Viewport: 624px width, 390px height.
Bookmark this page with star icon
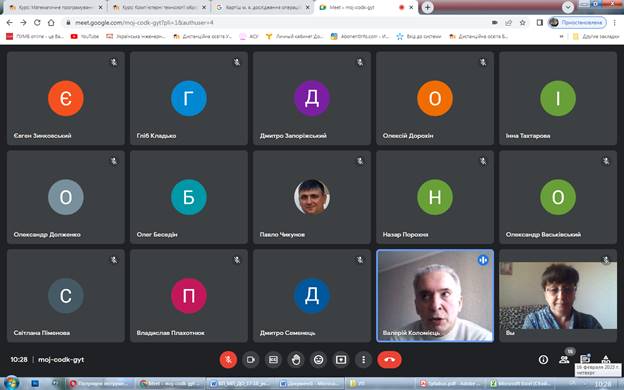click(523, 23)
